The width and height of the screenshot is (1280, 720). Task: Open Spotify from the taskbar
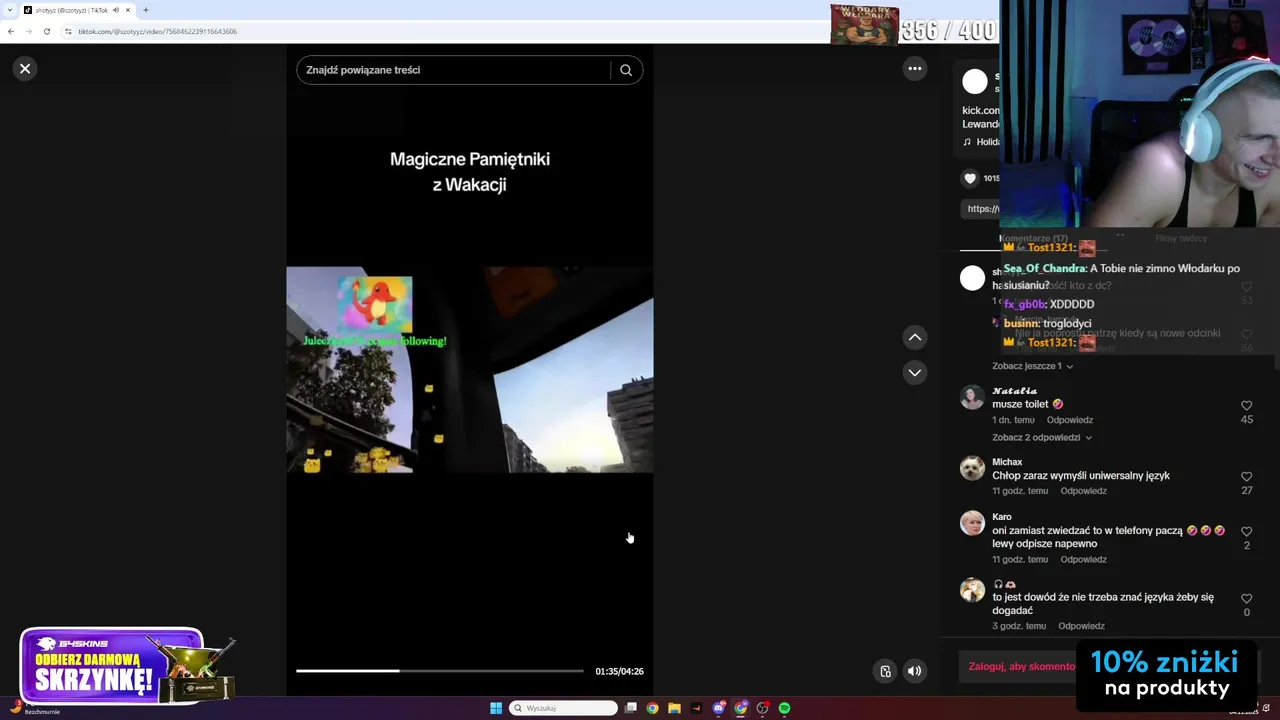pos(784,708)
